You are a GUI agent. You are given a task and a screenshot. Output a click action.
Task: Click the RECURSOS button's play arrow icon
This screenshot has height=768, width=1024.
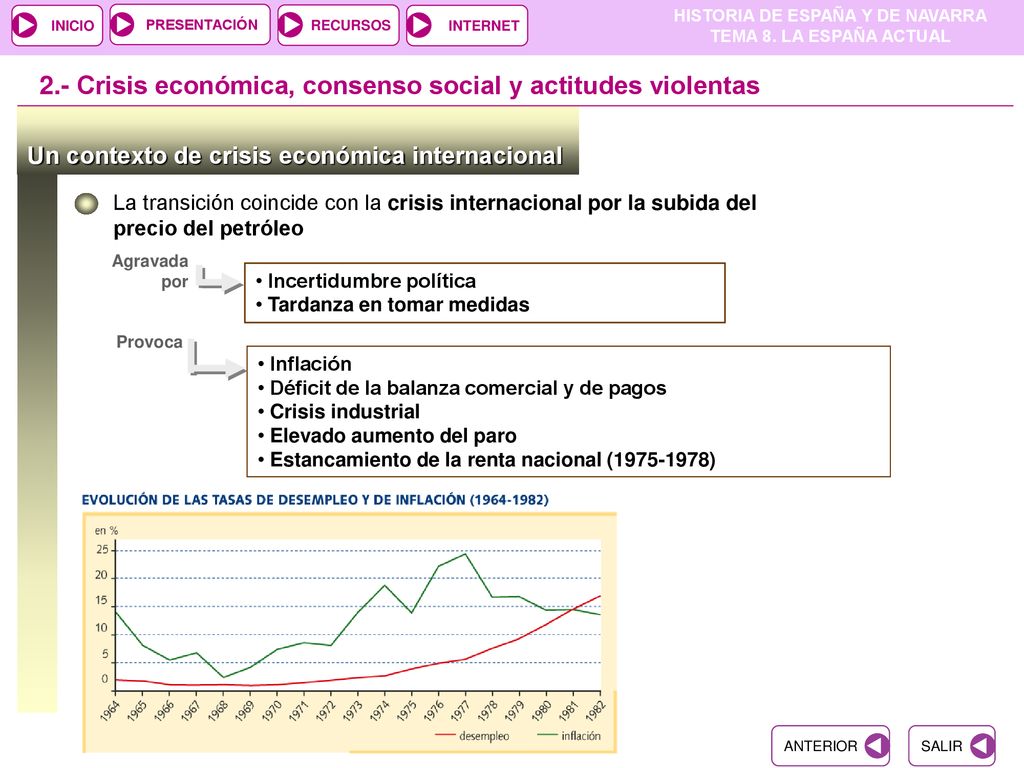tap(291, 25)
